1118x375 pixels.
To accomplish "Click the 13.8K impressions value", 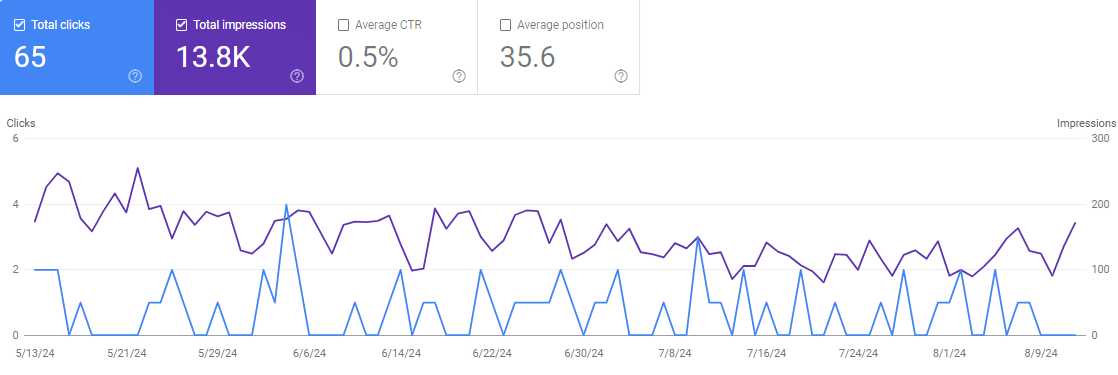I will 213,57.
